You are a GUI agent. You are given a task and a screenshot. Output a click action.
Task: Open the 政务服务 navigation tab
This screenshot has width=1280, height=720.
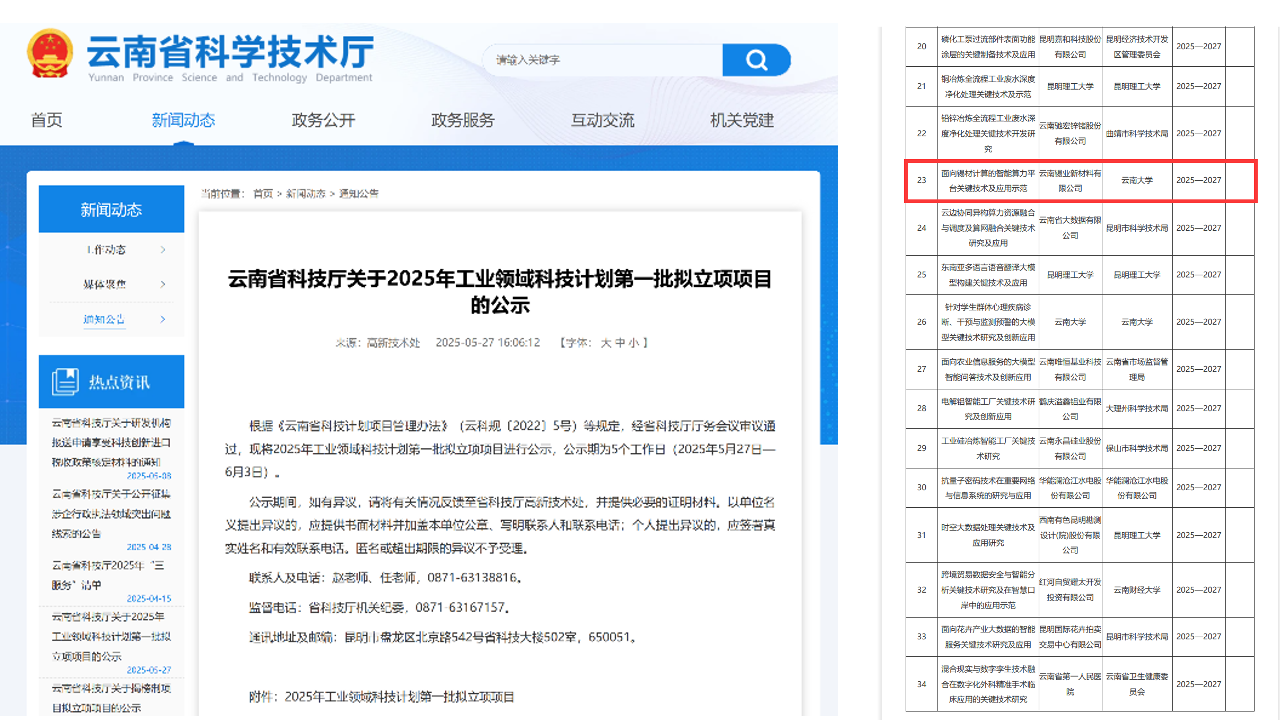(x=463, y=120)
